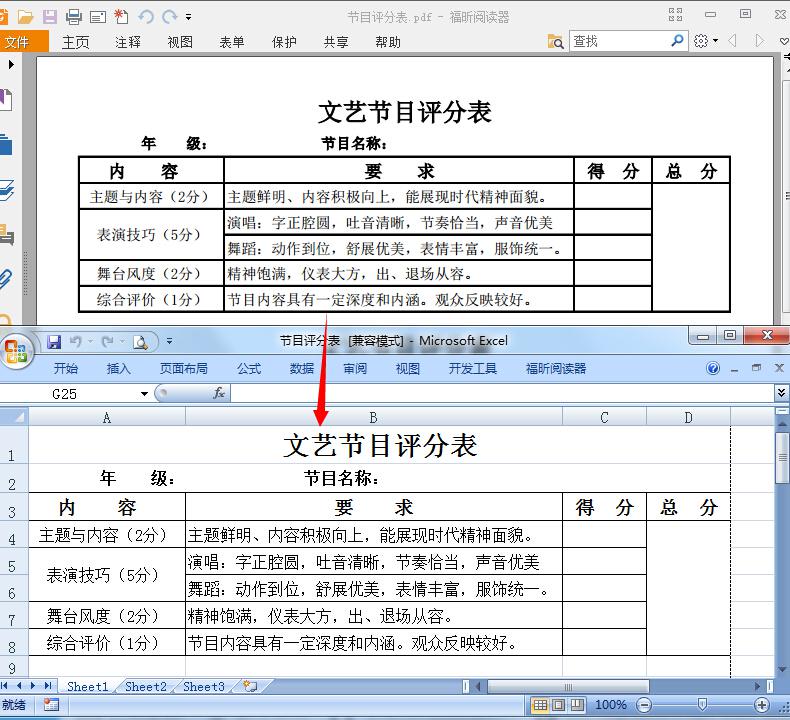Expand the Excel formula bar

coord(781,394)
